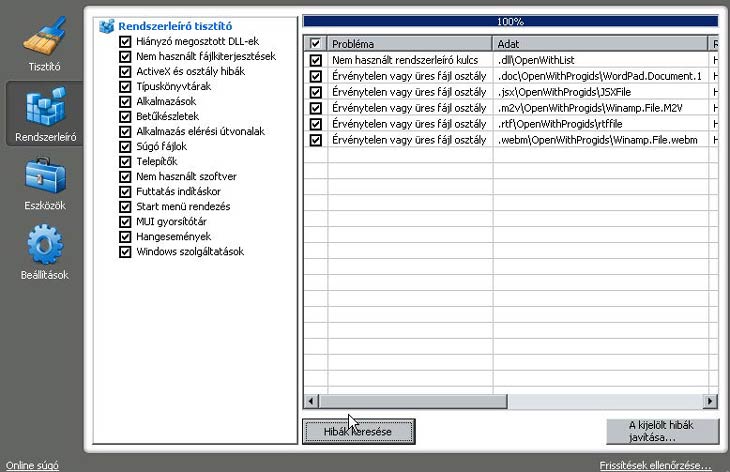
Task: Click the Rendszerleíró tisztító header icon
Action: pos(107,27)
